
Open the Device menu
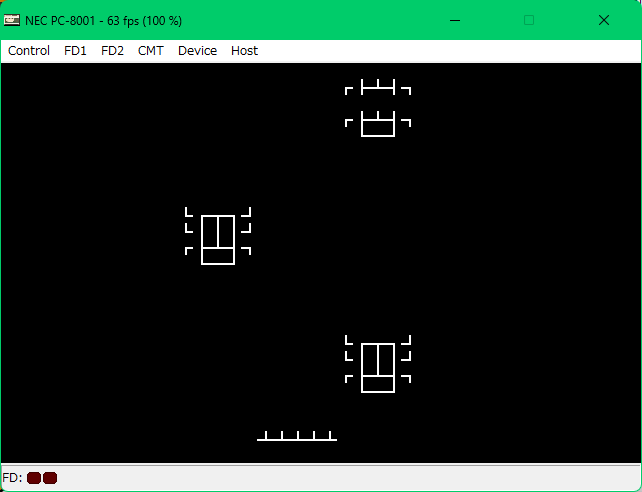[x=197, y=51]
